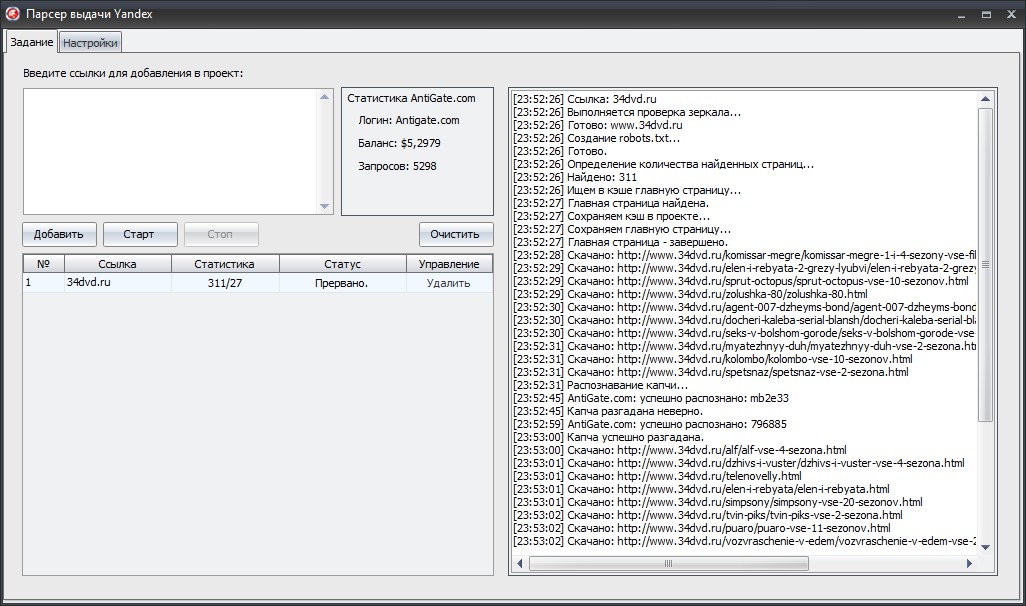
Task: Sort by the № column header
Action: coord(44,264)
